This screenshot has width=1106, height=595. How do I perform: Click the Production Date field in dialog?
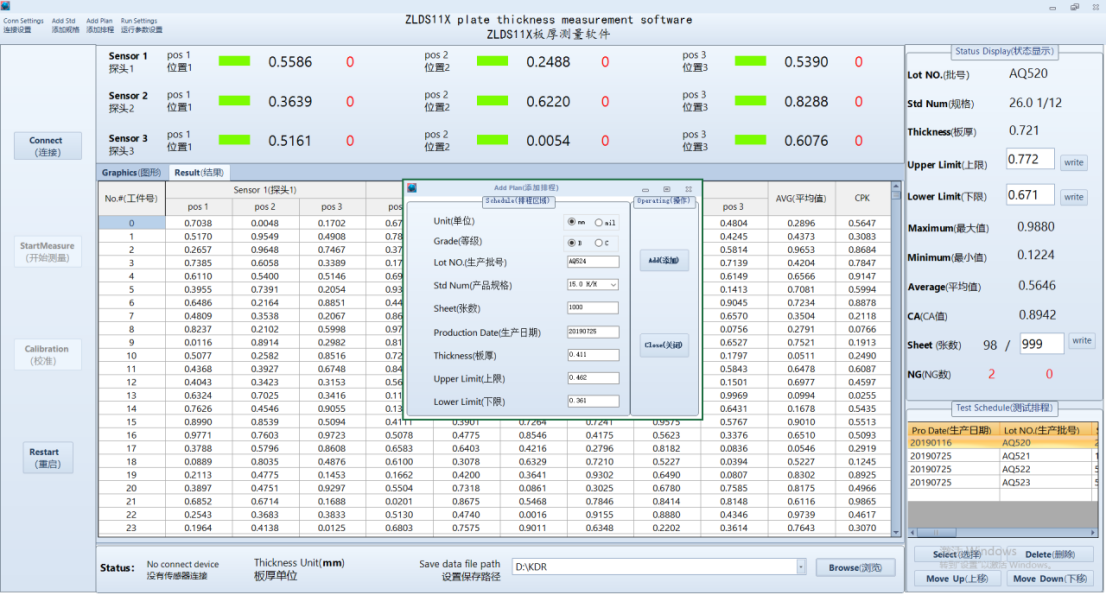coord(593,331)
